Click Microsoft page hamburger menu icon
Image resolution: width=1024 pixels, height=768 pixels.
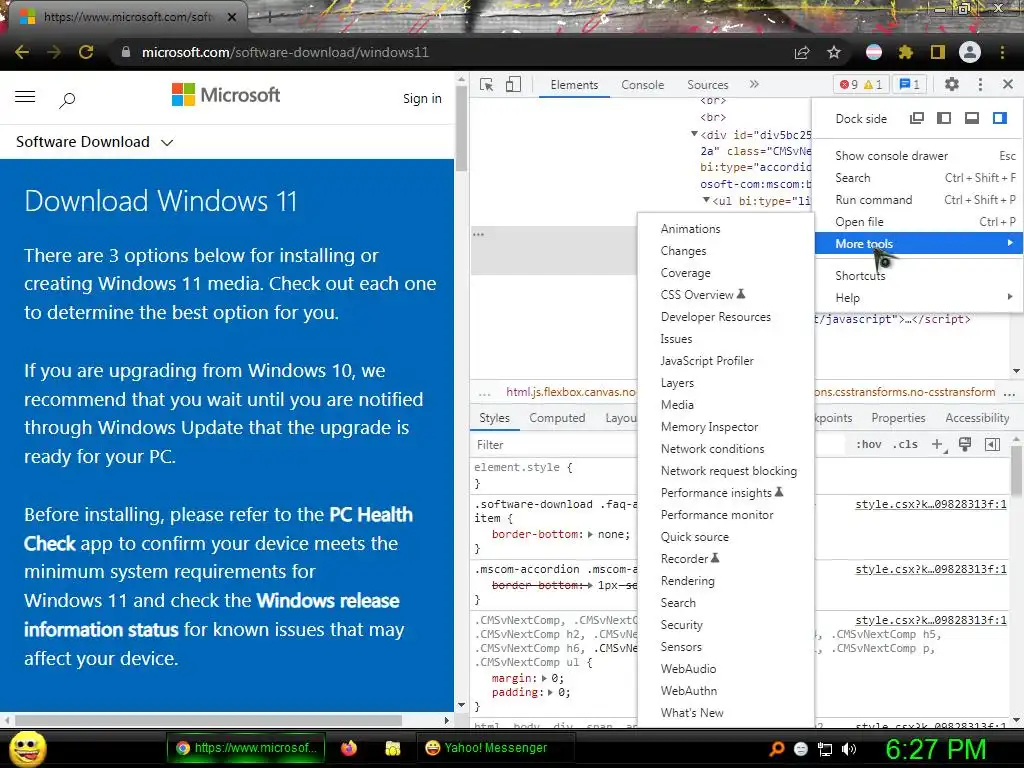pos(25,97)
